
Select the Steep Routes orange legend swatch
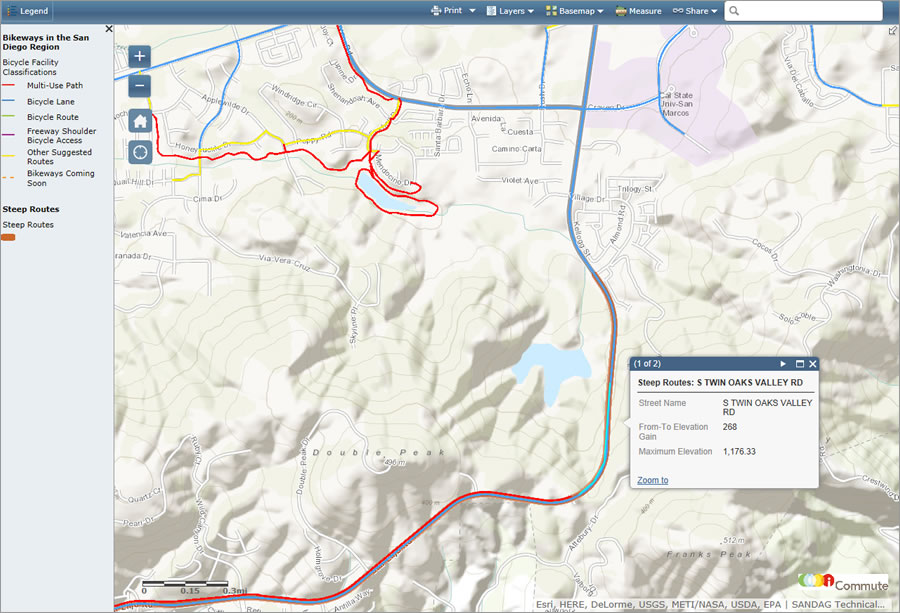(7, 237)
